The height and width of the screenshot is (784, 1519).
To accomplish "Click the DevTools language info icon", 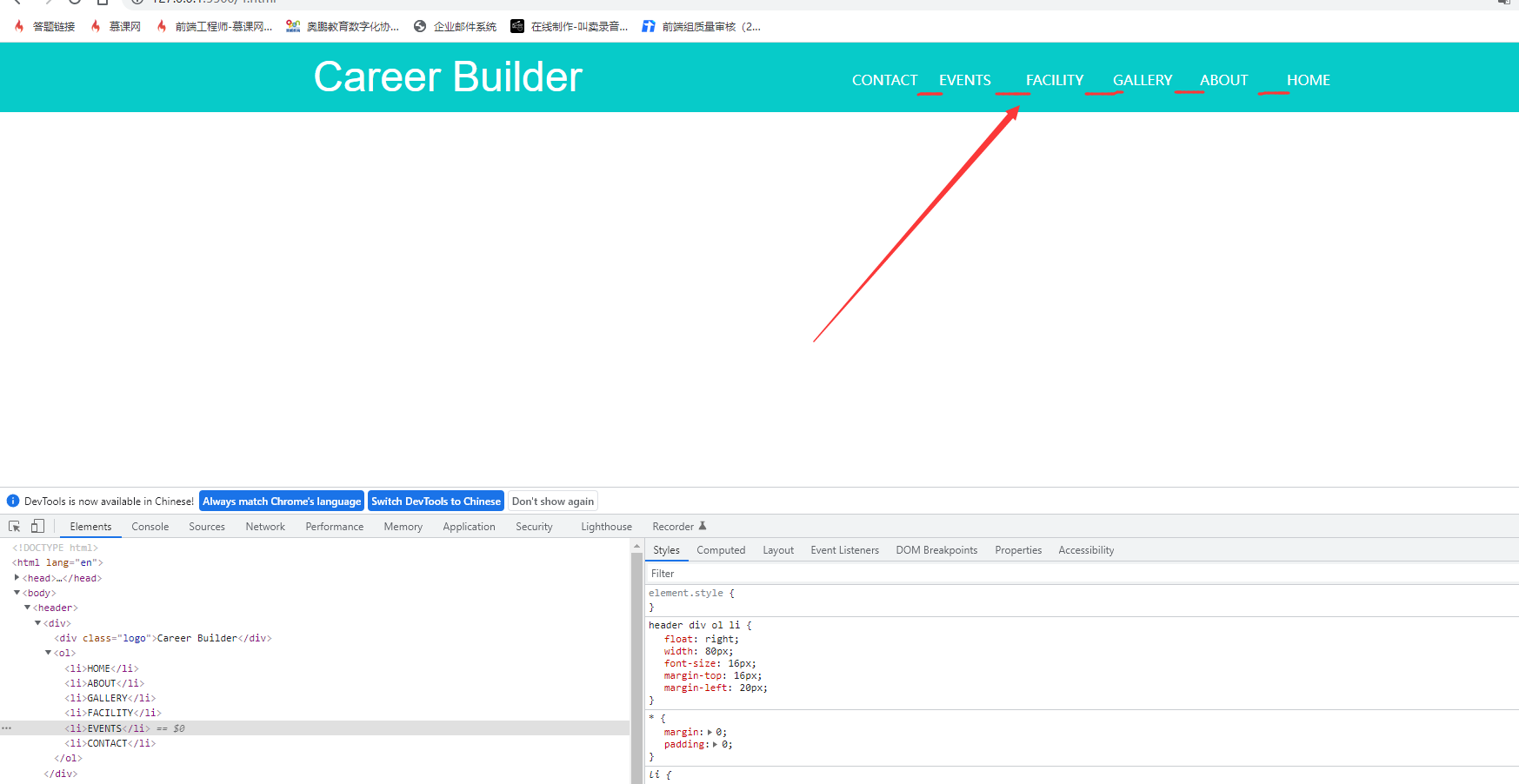I will click(x=13, y=502).
